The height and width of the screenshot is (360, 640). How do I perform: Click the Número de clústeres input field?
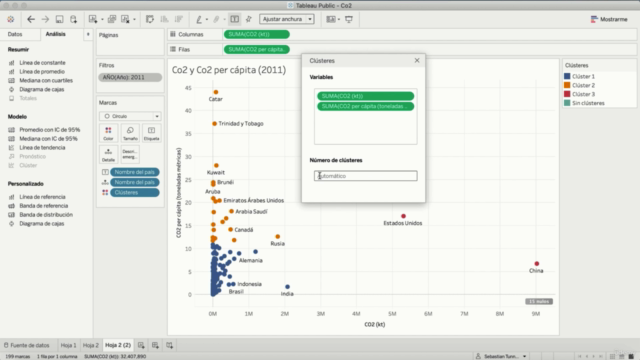pos(366,176)
